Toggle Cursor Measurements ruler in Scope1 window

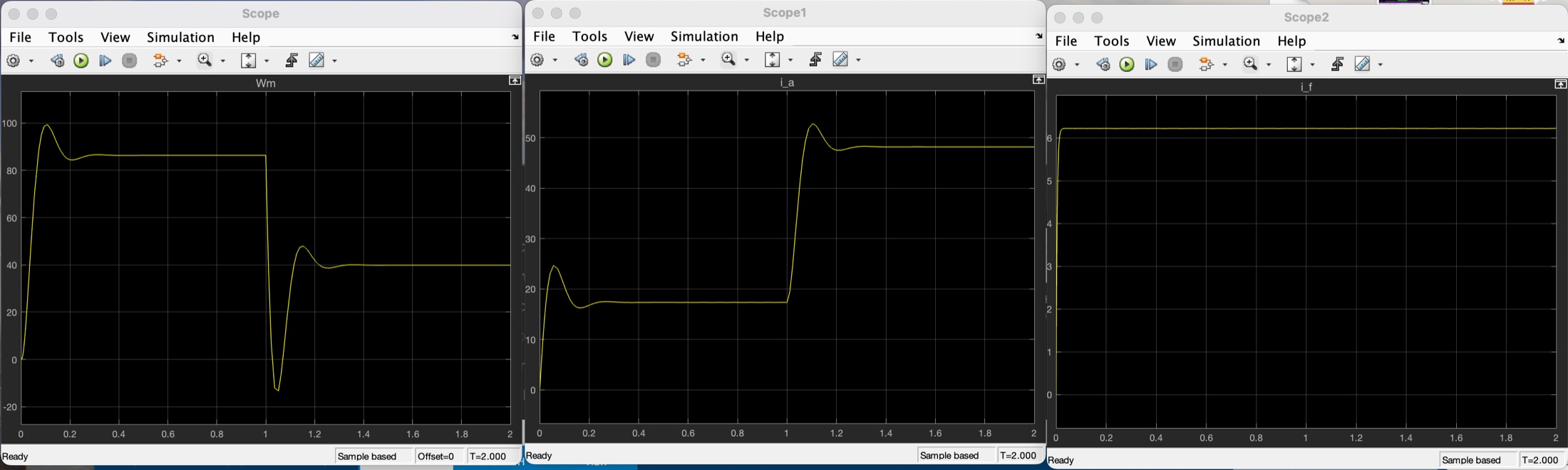[841, 60]
